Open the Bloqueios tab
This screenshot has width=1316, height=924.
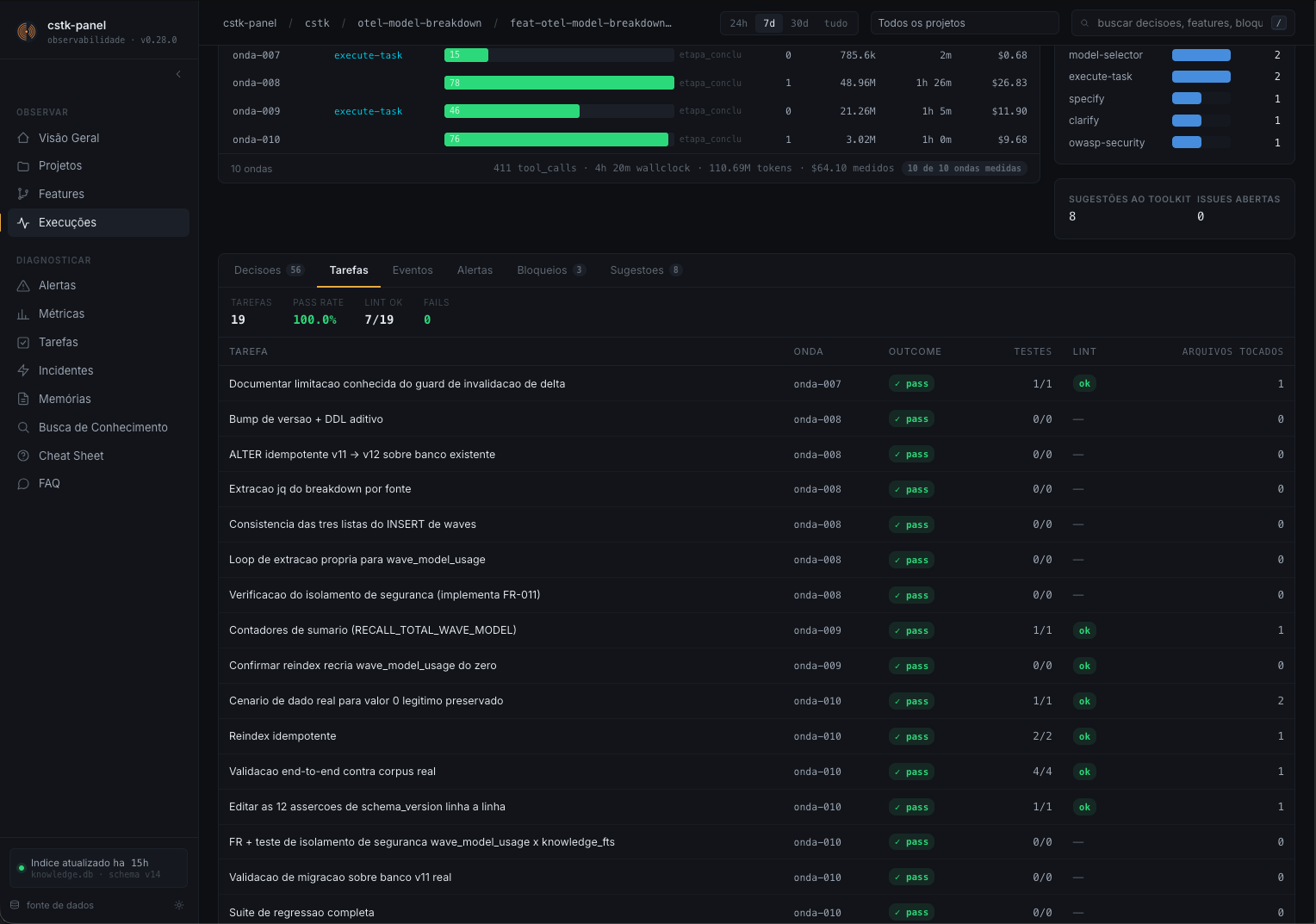[551, 270]
